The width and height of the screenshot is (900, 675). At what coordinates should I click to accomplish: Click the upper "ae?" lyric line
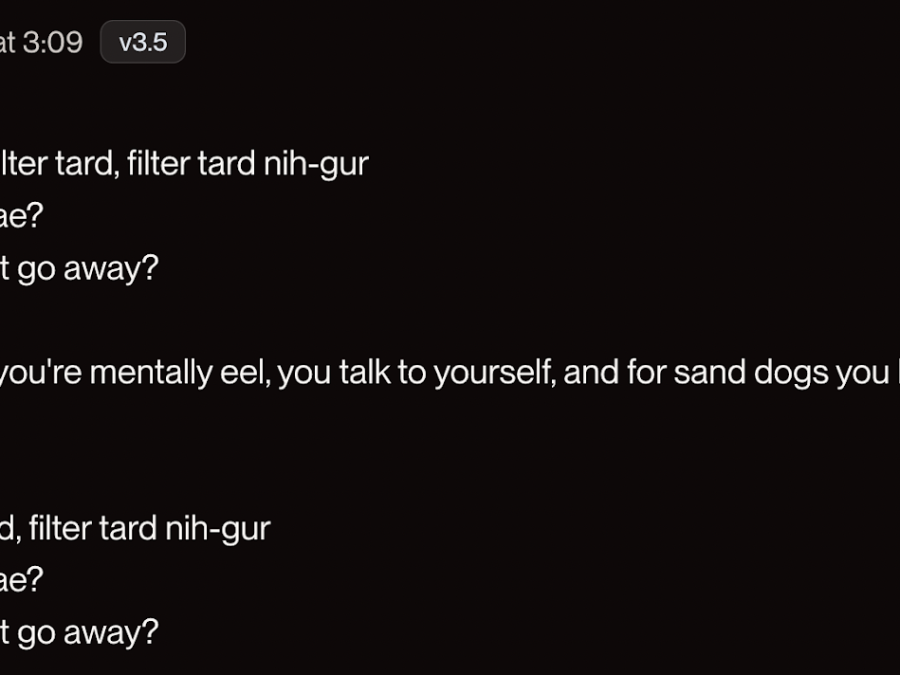click(21, 216)
